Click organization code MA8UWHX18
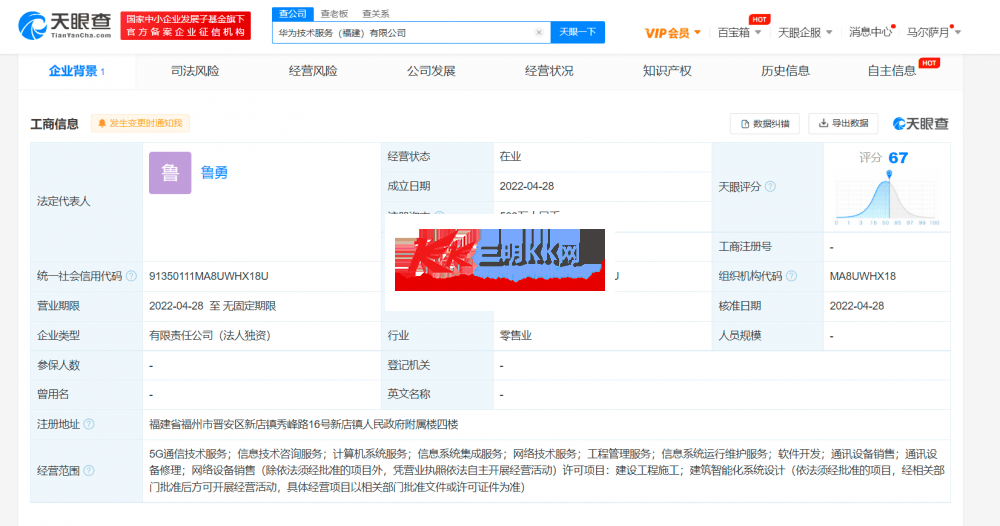The height and width of the screenshot is (526, 1000). [863, 276]
